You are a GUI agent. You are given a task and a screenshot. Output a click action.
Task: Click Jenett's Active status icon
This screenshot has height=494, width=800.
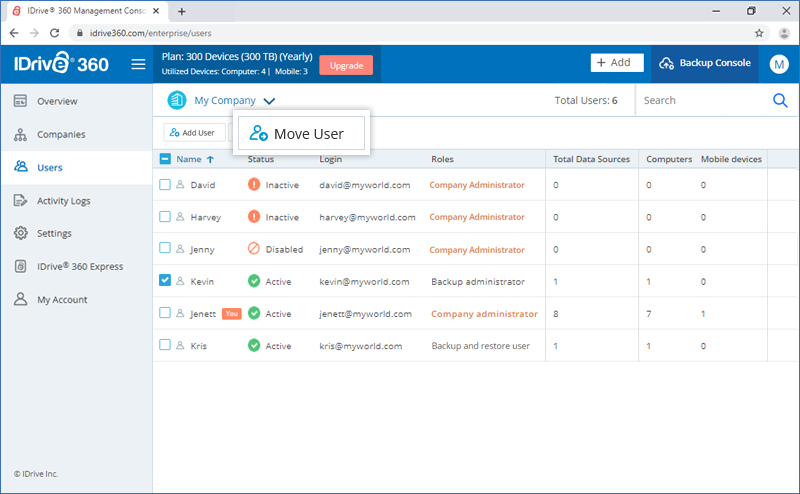click(x=254, y=313)
